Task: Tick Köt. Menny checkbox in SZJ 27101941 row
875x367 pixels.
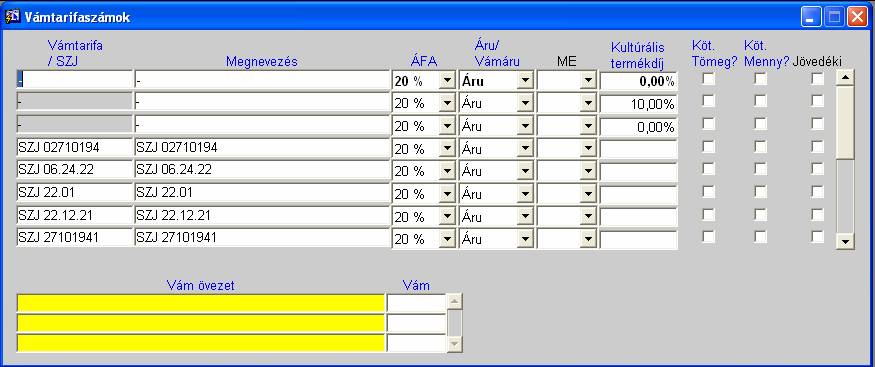Action: 761,237
